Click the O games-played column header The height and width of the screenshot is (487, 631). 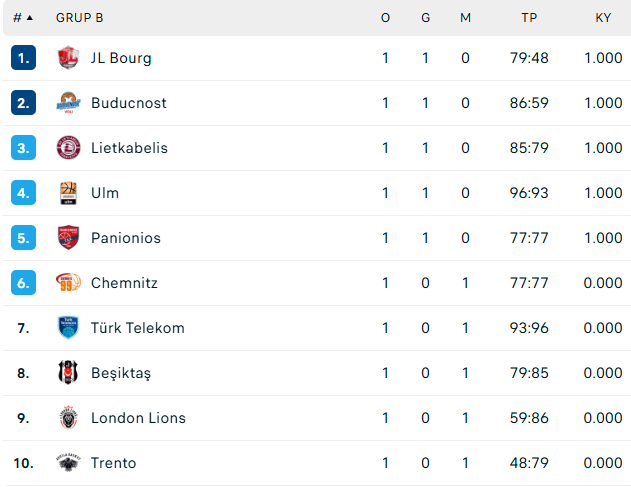pyautogui.click(x=385, y=18)
